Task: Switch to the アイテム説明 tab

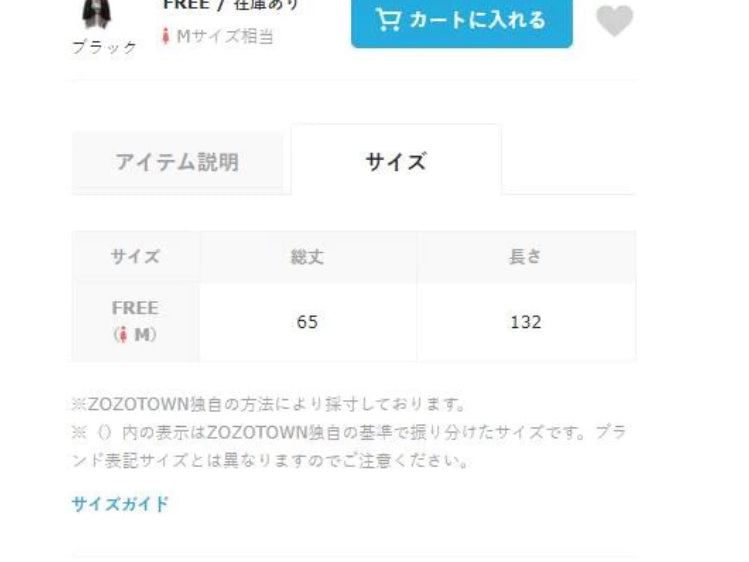Action: (177, 162)
